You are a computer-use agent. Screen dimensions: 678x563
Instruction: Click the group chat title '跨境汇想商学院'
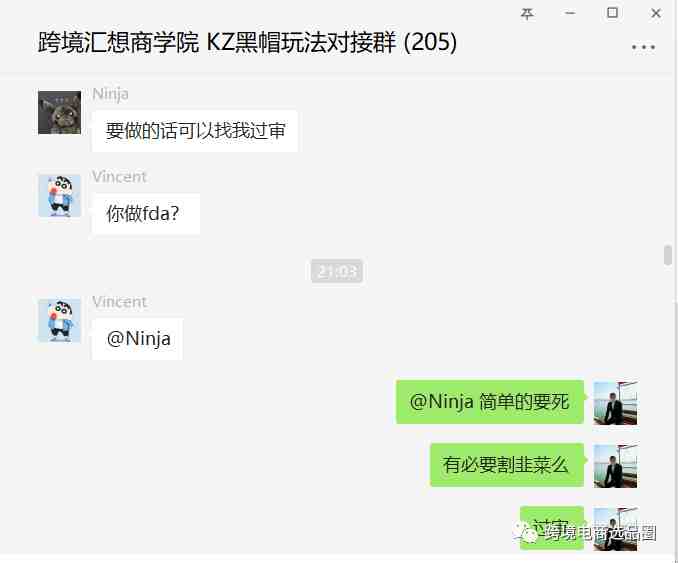[118, 42]
